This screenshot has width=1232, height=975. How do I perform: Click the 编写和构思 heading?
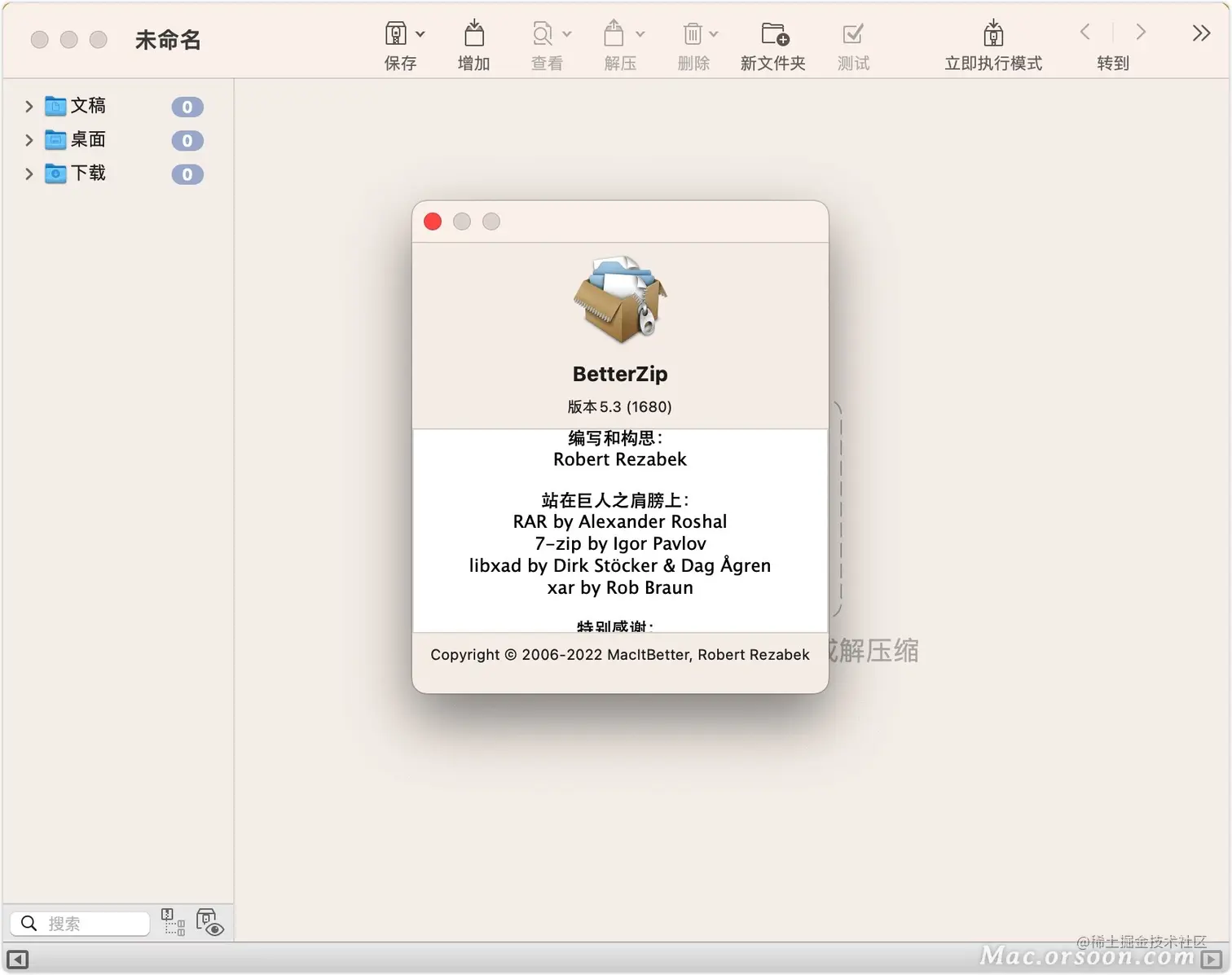(616, 438)
